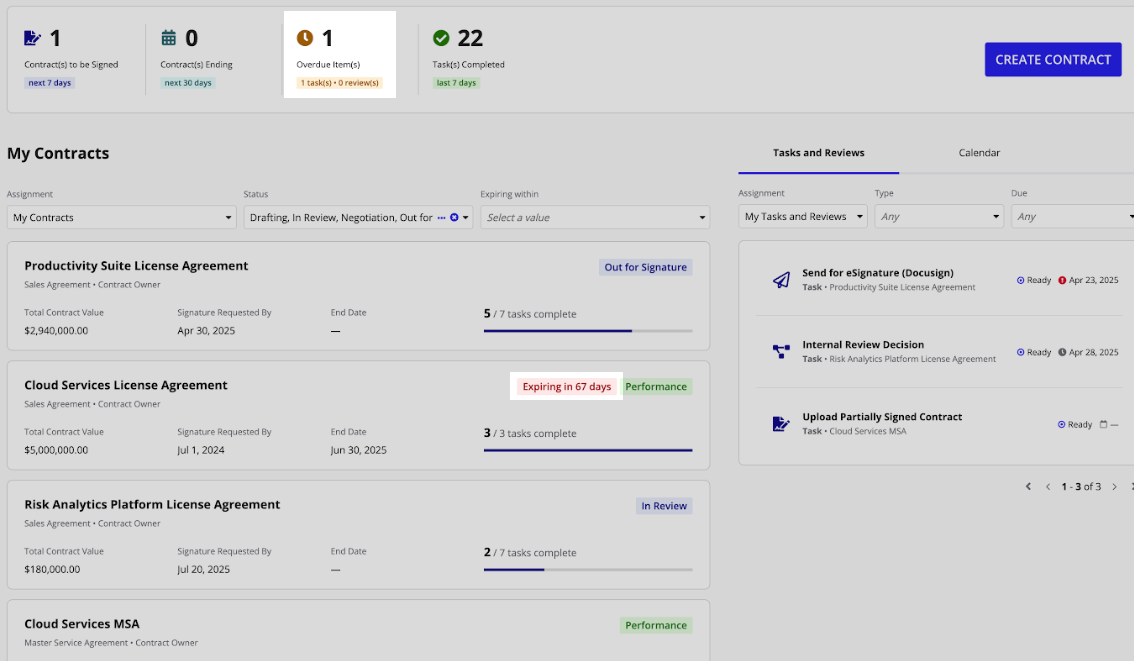Click the $180,000.00 contract value
This screenshot has width=1134, height=661.
pos(52,569)
